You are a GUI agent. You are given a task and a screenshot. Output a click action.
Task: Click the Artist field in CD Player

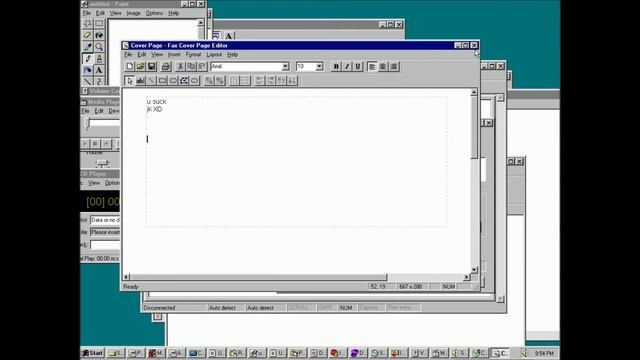point(105,220)
